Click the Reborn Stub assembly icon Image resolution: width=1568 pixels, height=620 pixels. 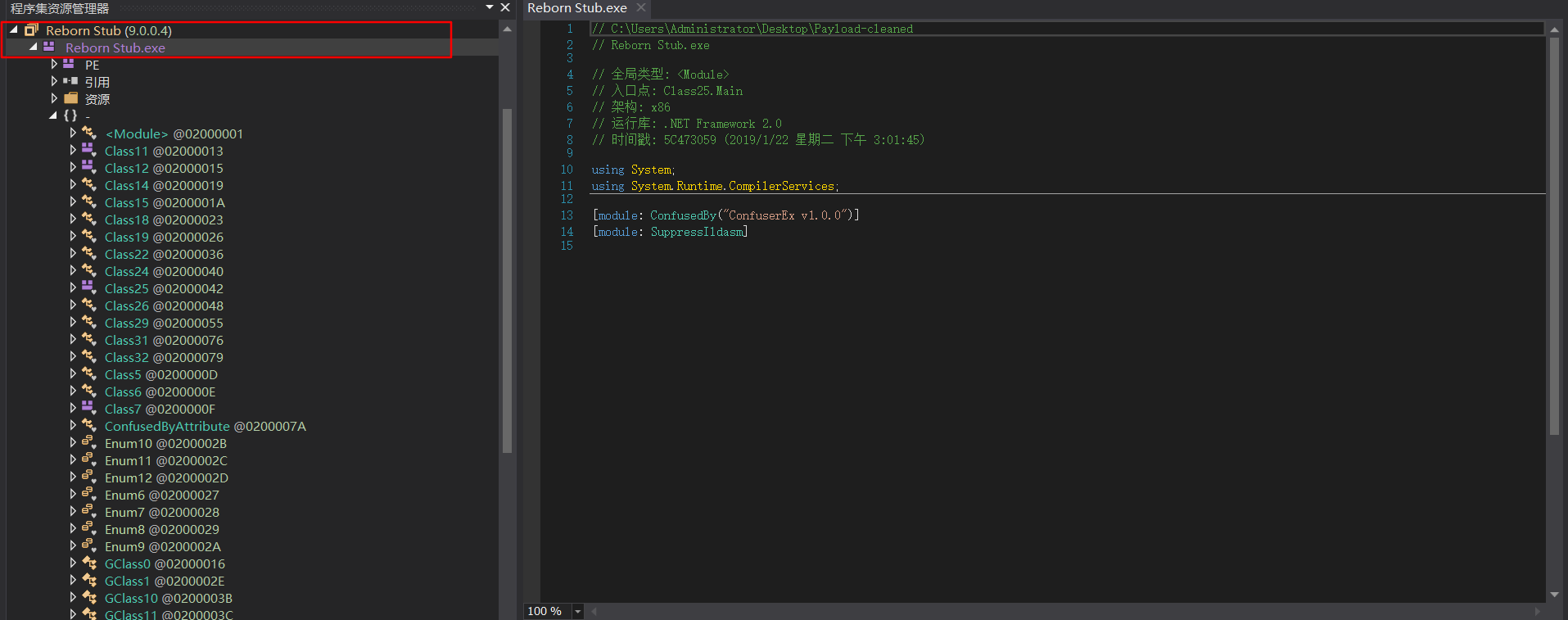(31, 30)
